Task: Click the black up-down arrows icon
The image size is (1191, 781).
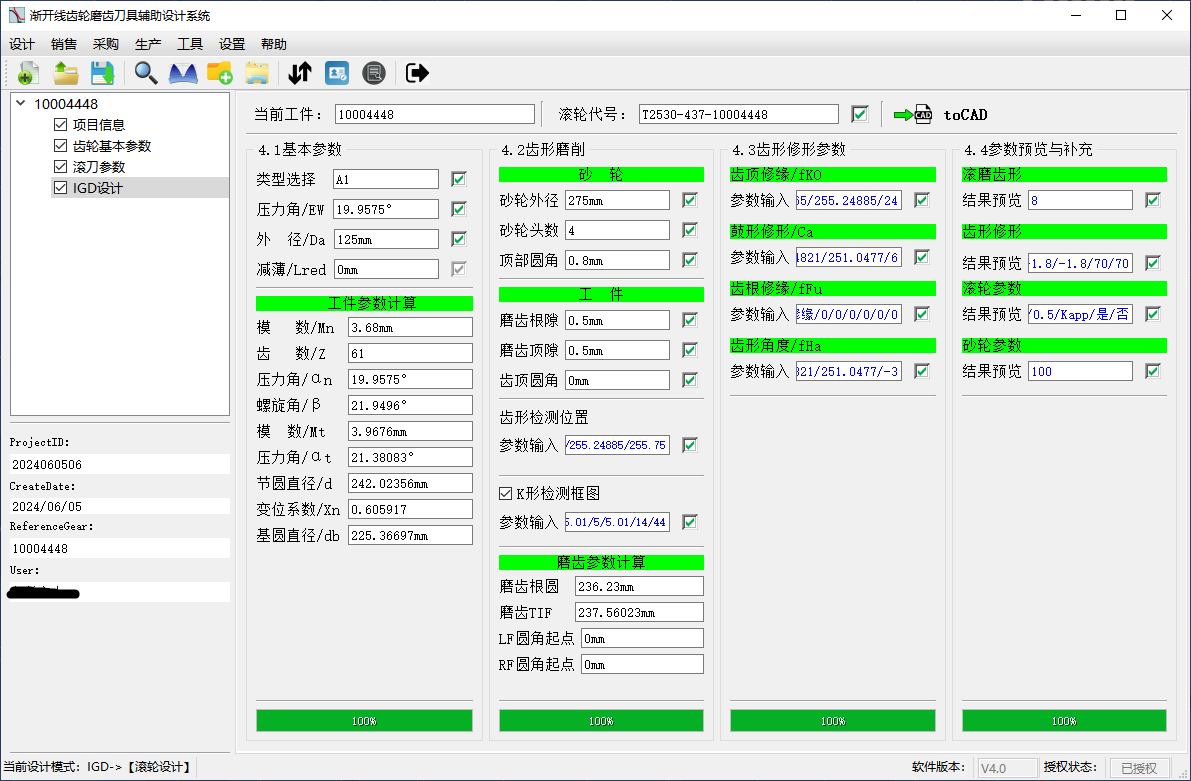Action: (300, 73)
